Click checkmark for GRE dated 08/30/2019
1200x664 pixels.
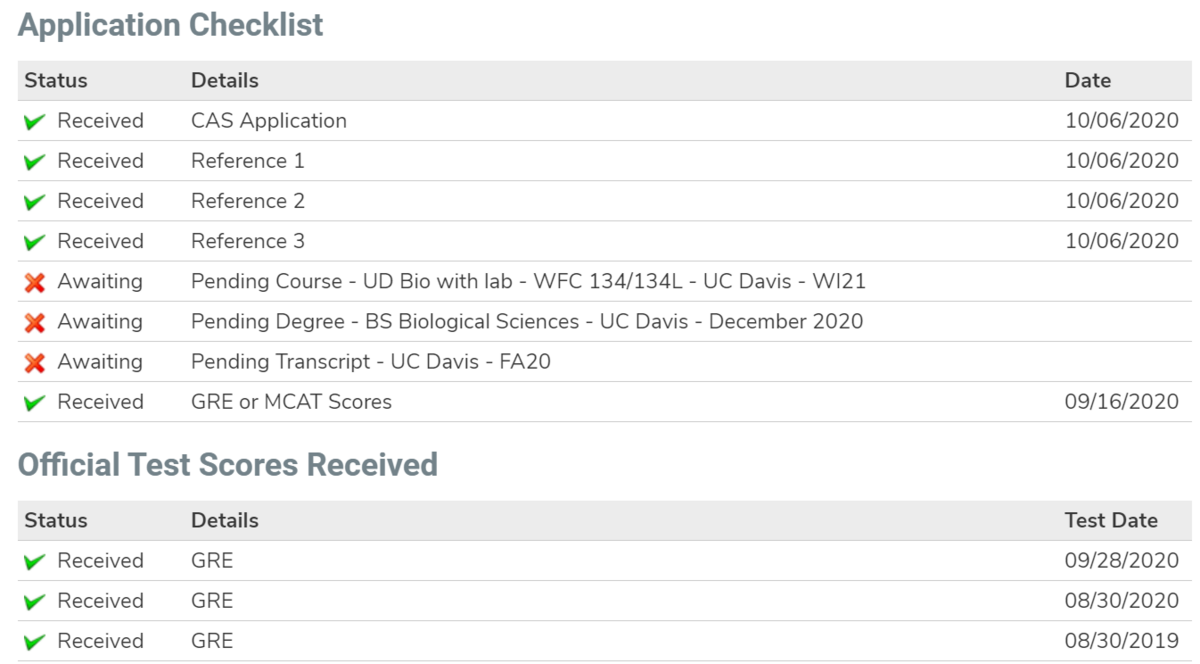point(35,642)
